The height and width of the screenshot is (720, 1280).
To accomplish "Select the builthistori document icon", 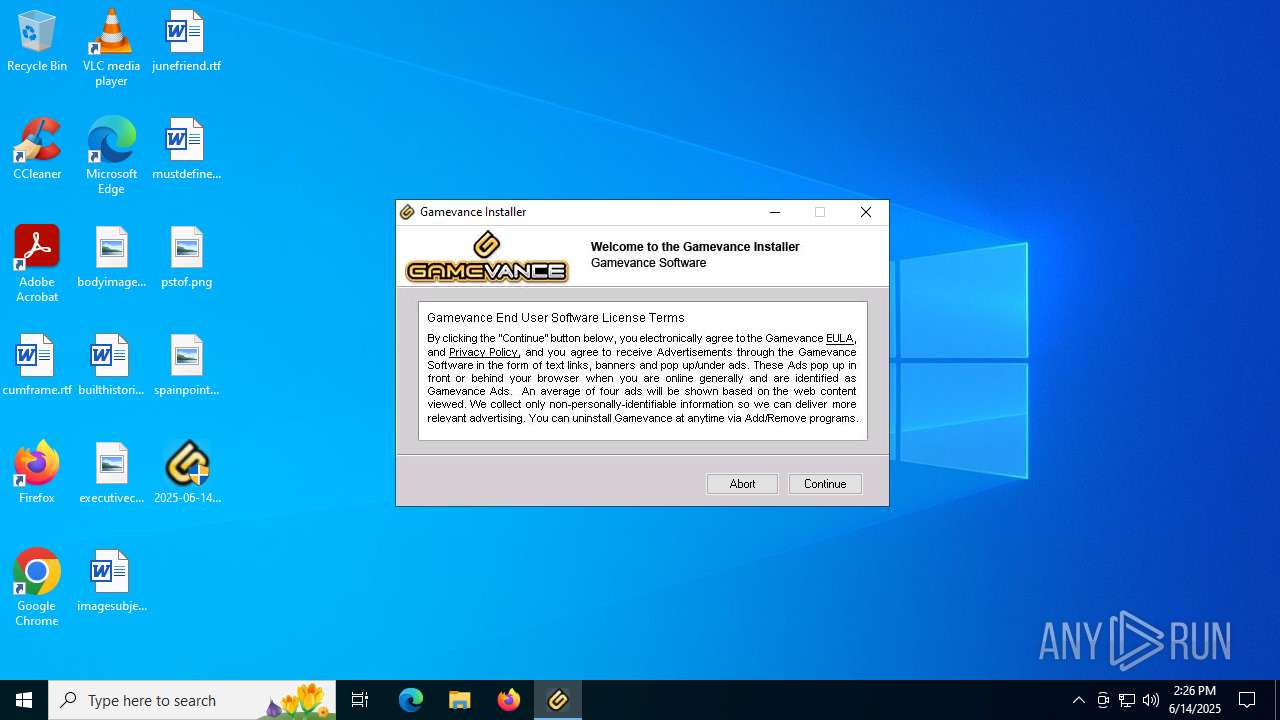I will tap(111, 366).
